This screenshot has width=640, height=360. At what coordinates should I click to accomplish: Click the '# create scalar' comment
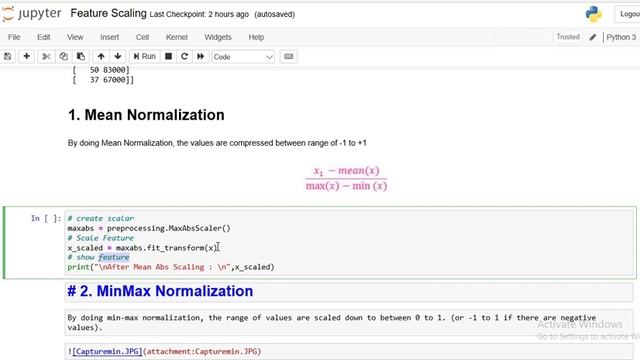[101, 218]
